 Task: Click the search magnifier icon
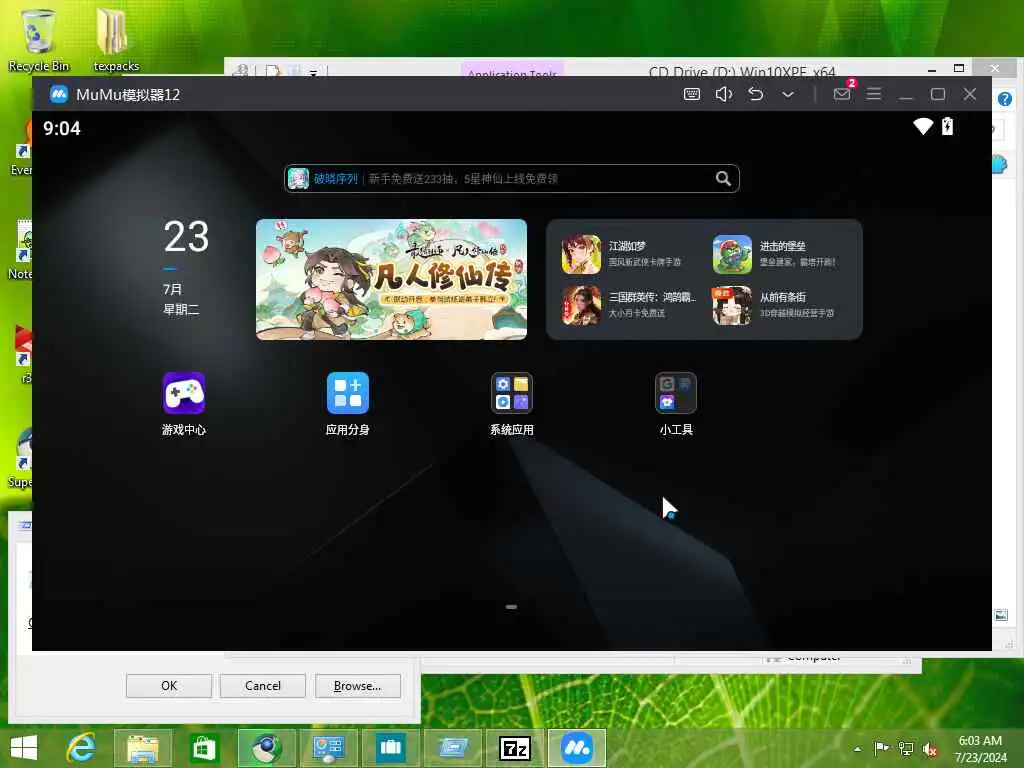coord(723,178)
